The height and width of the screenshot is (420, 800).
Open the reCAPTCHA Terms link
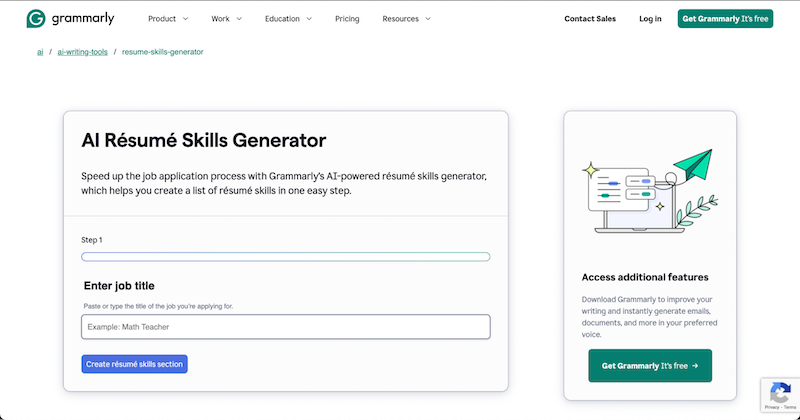790,407
